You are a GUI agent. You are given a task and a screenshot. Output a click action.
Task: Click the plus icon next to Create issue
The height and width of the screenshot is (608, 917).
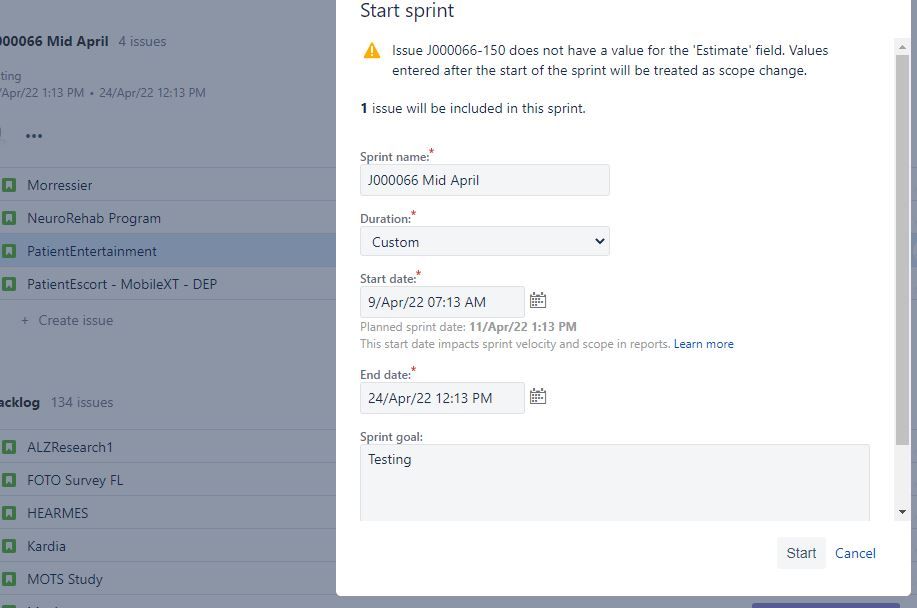pos(25,320)
